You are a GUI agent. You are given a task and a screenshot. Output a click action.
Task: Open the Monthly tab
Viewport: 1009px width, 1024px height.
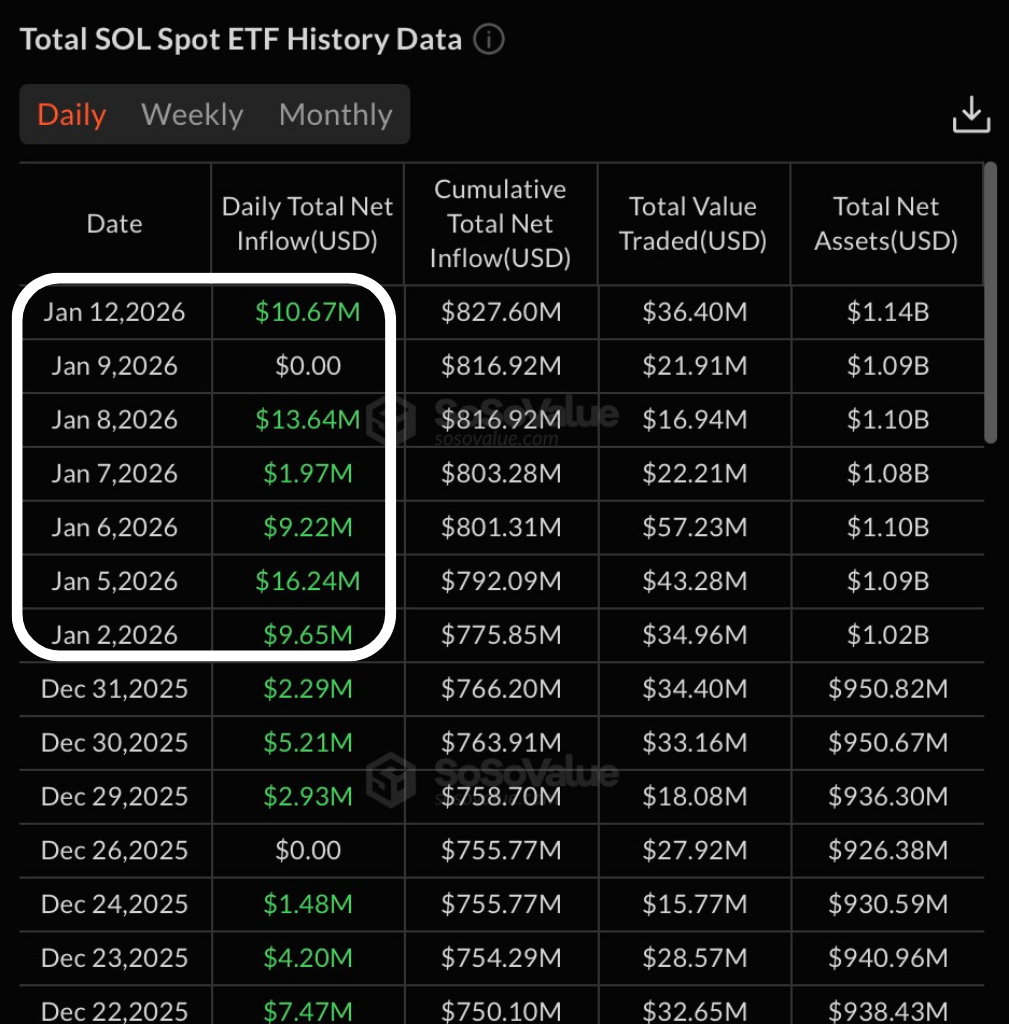pyautogui.click(x=335, y=115)
